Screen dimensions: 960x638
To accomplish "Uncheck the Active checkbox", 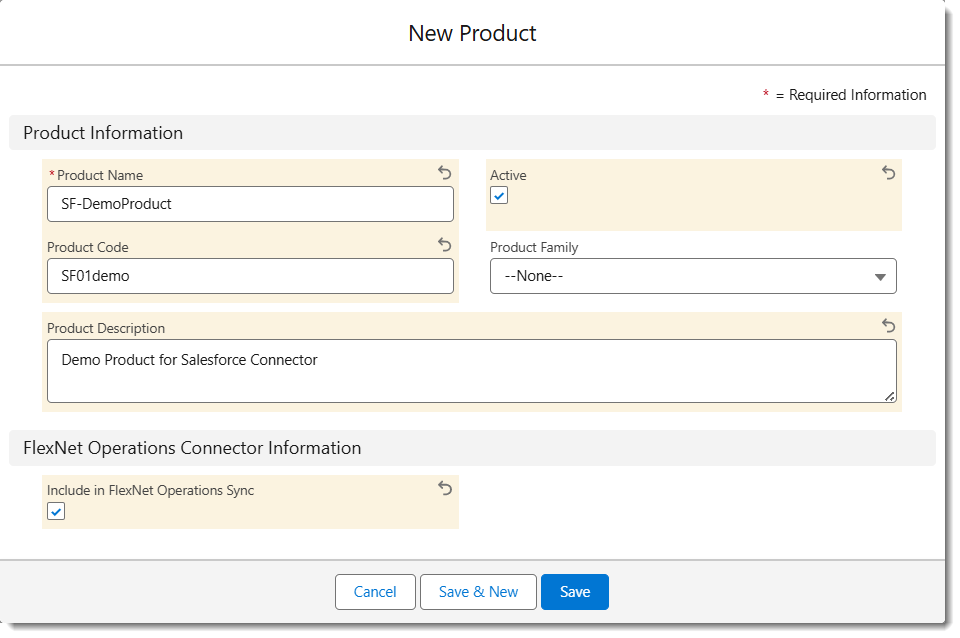I will pyautogui.click(x=499, y=196).
